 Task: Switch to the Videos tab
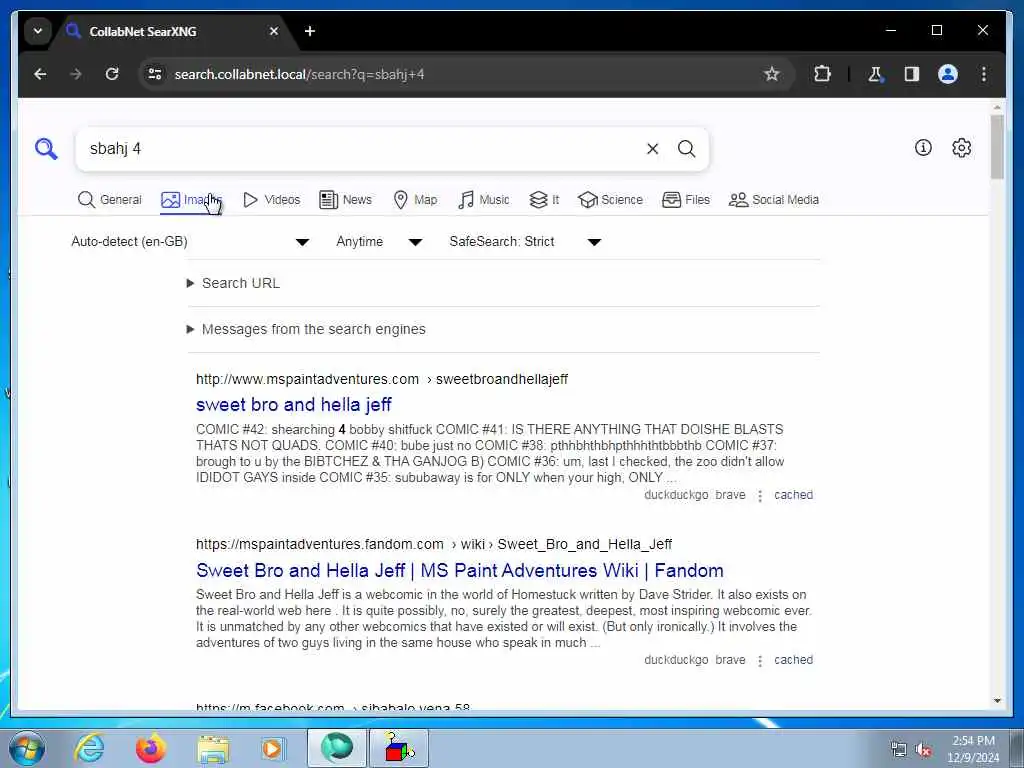[x=271, y=200]
